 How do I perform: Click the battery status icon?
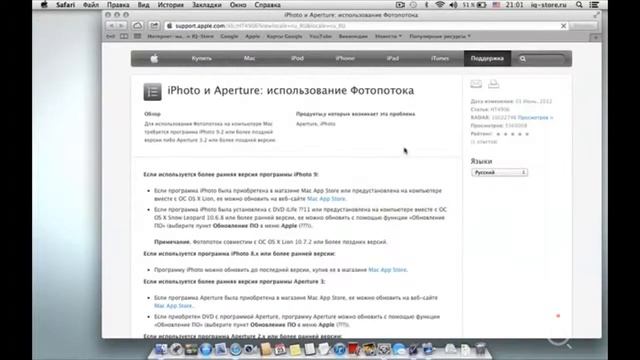482,5
